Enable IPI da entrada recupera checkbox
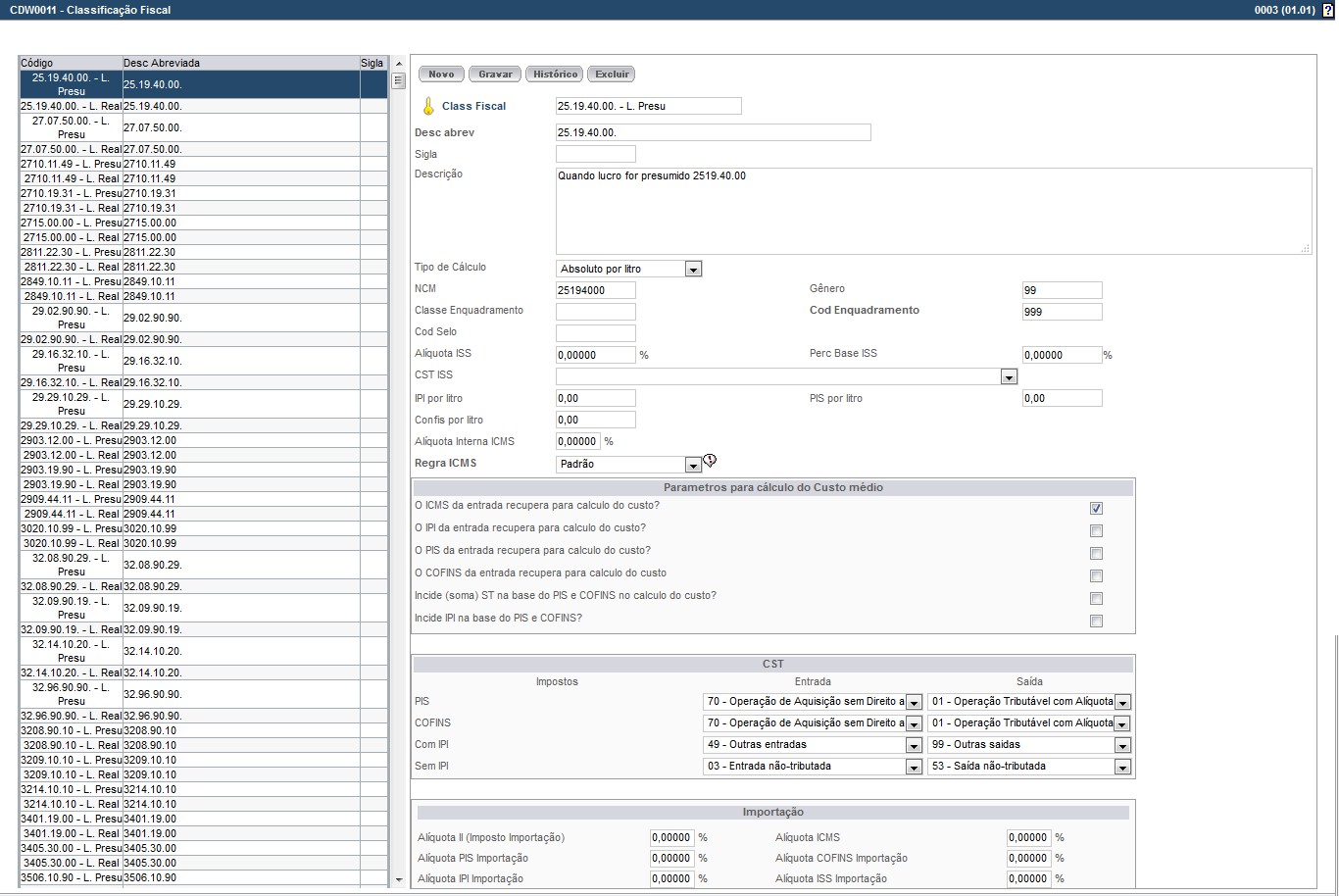The width and height of the screenshot is (1339, 896). [1096, 530]
